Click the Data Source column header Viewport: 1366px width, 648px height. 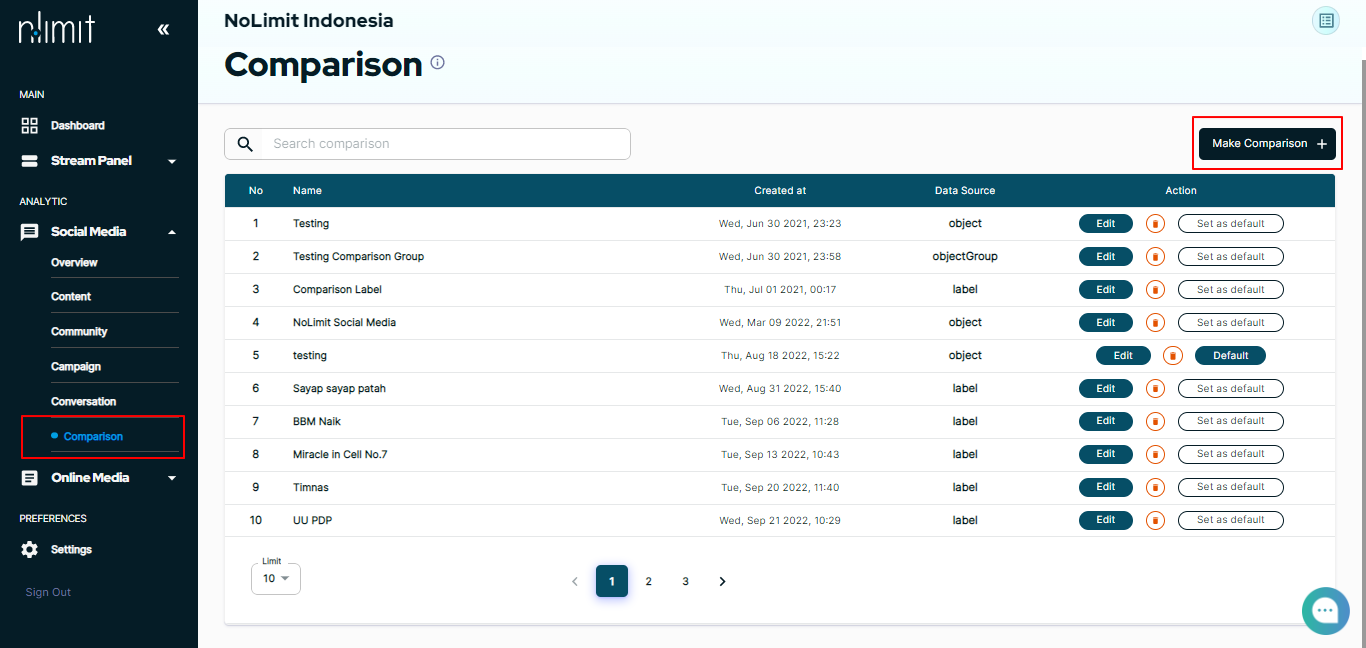tap(965, 191)
